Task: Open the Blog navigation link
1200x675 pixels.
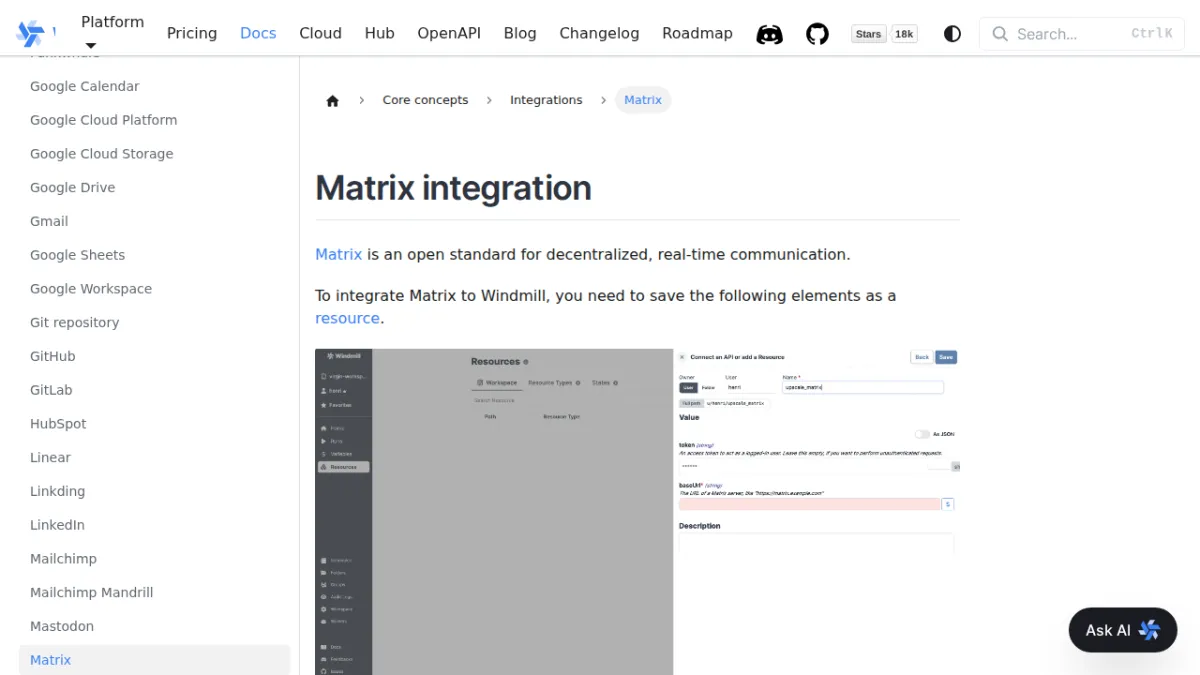Action: [520, 33]
